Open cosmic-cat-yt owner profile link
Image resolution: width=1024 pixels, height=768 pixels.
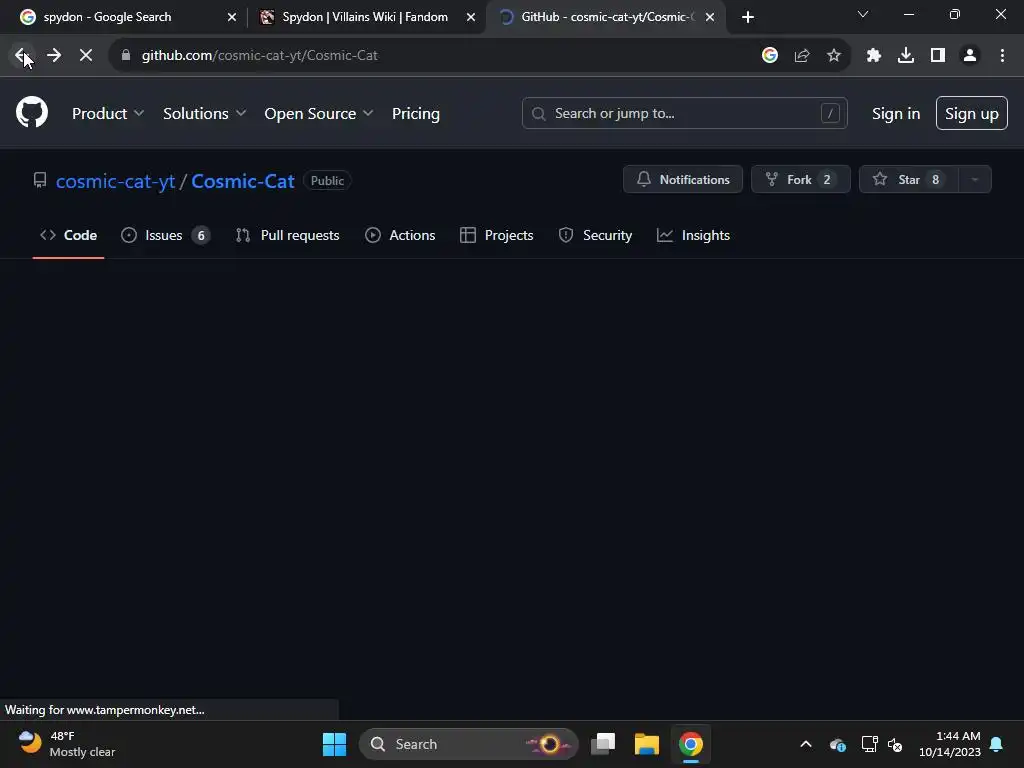[x=115, y=181]
